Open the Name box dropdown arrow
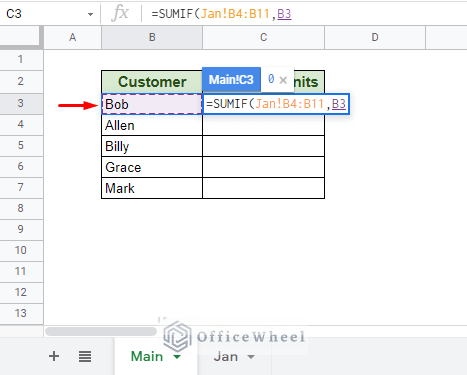 pyautogui.click(x=90, y=14)
